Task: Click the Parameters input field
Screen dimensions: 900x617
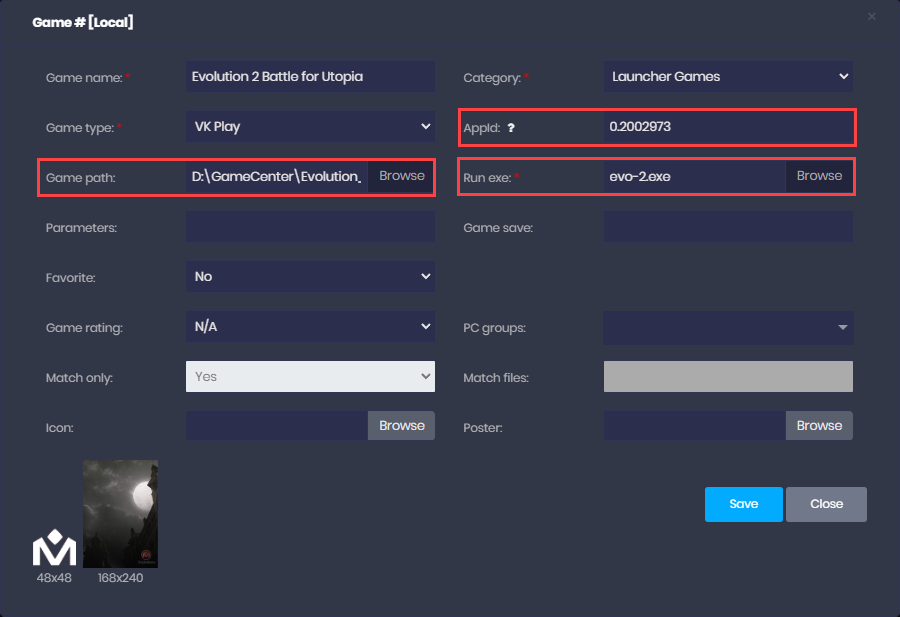Action: (x=310, y=227)
